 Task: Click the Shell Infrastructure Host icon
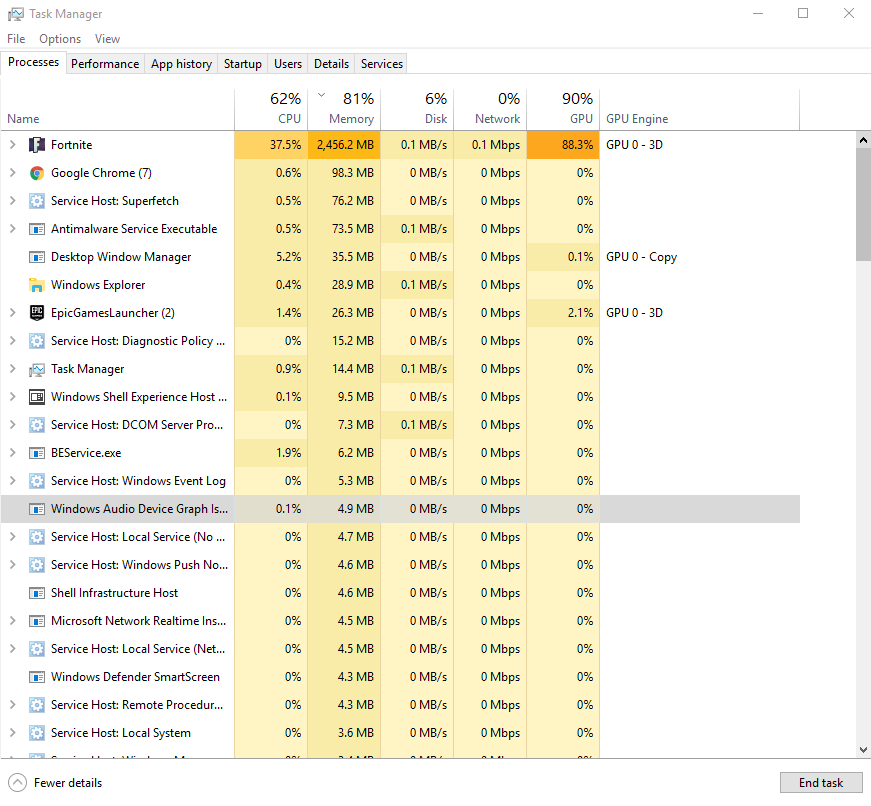(37, 593)
